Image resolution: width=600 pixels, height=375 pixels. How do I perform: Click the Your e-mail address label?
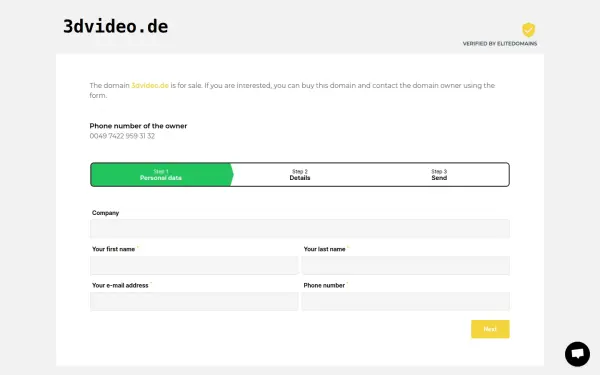click(120, 285)
